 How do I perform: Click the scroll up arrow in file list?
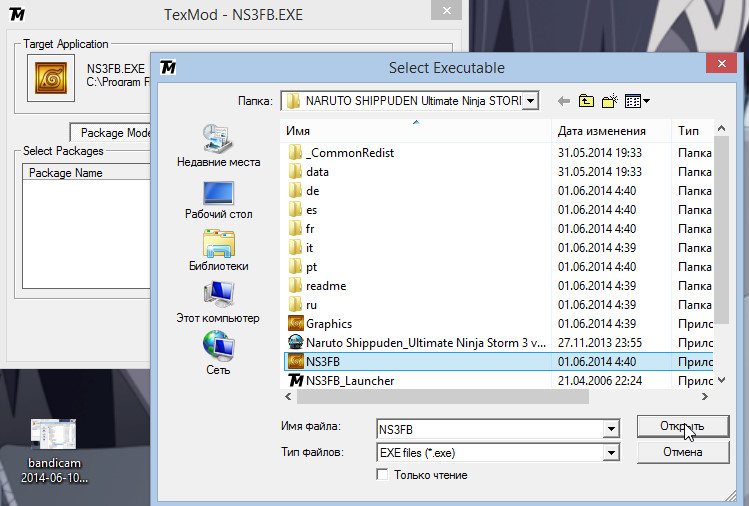click(722, 128)
